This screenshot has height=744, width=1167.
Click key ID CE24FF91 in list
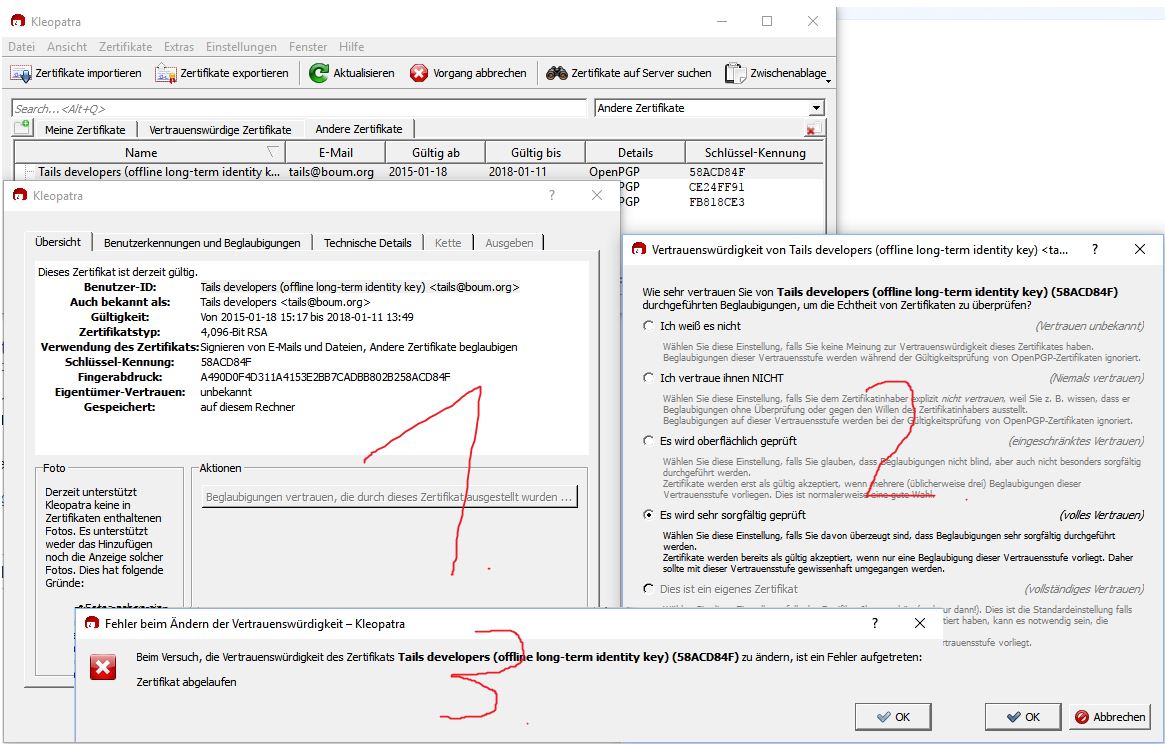pos(716,187)
